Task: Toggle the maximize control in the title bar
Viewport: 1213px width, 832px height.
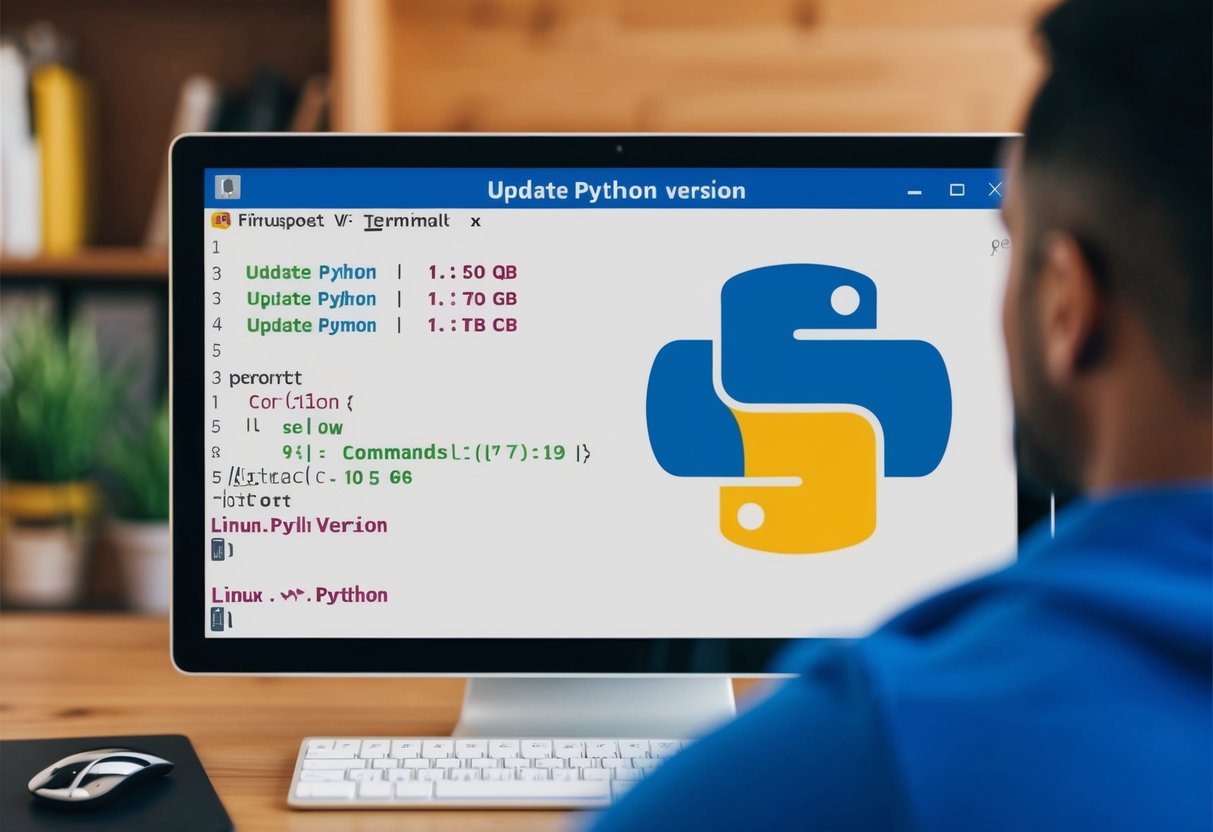Action: click(957, 189)
